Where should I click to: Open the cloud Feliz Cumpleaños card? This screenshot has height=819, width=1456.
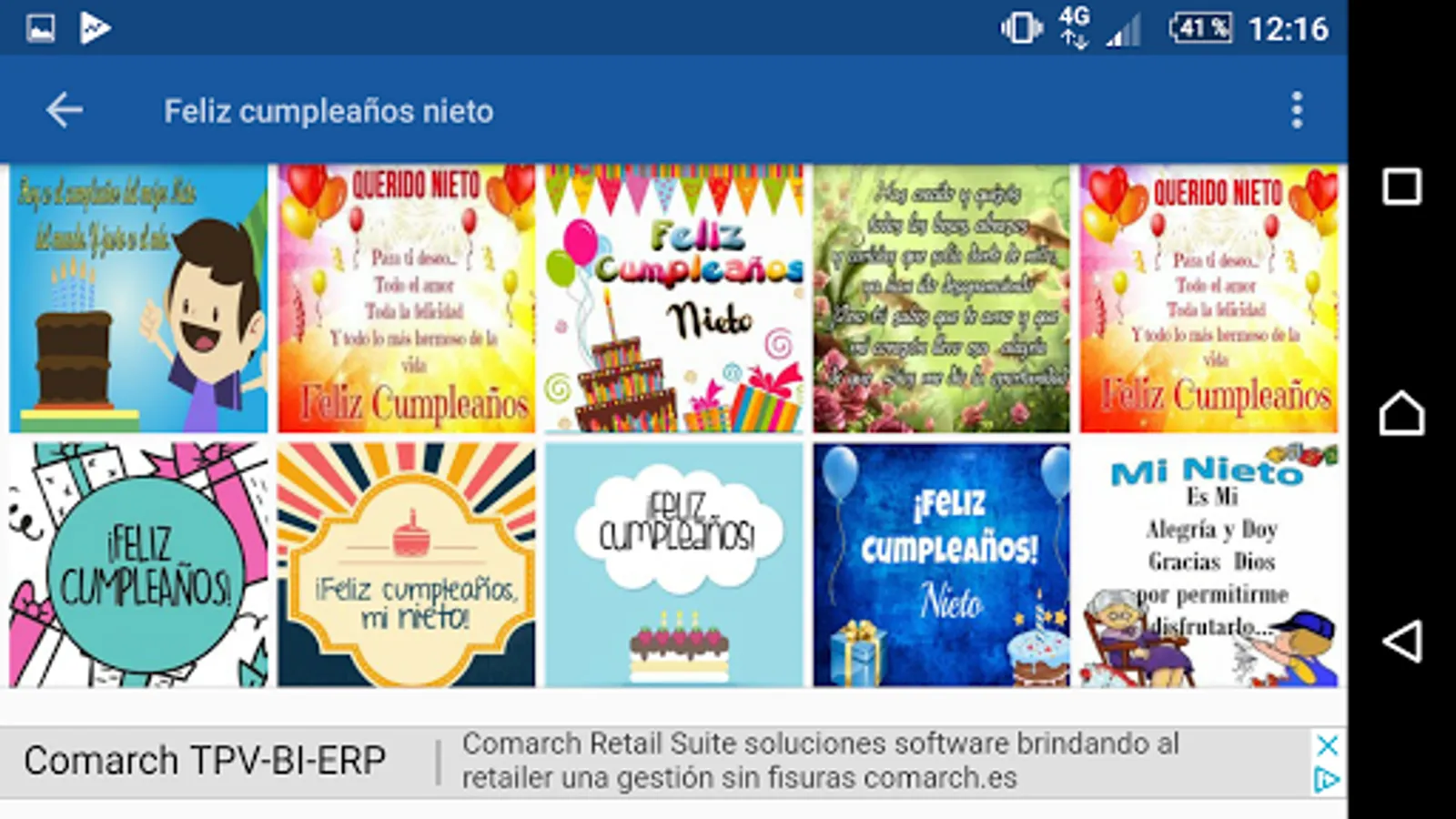(674, 564)
